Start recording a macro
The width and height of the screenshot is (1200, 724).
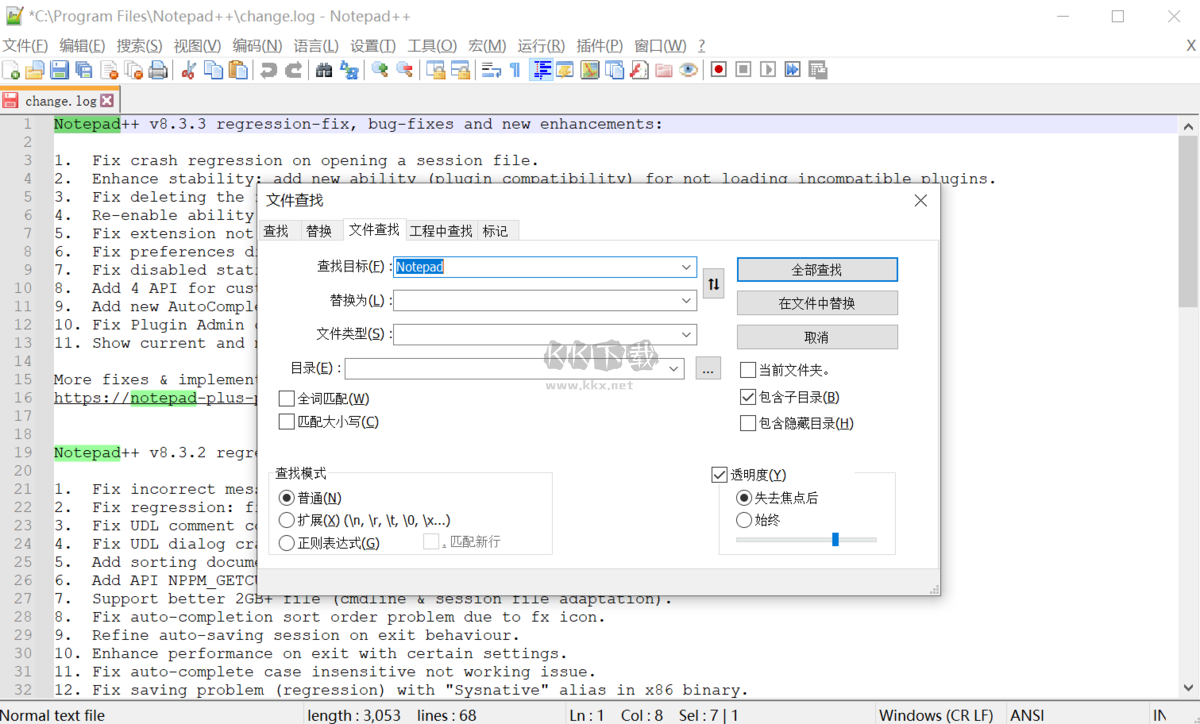(717, 69)
